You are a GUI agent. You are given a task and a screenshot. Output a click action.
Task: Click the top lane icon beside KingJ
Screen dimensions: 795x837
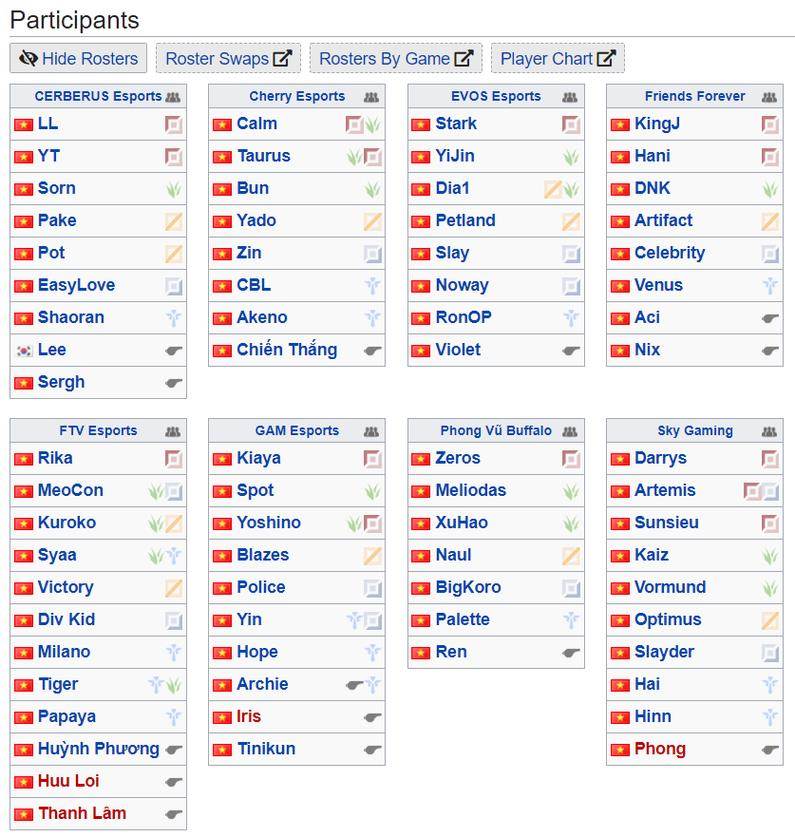(769, 125)
